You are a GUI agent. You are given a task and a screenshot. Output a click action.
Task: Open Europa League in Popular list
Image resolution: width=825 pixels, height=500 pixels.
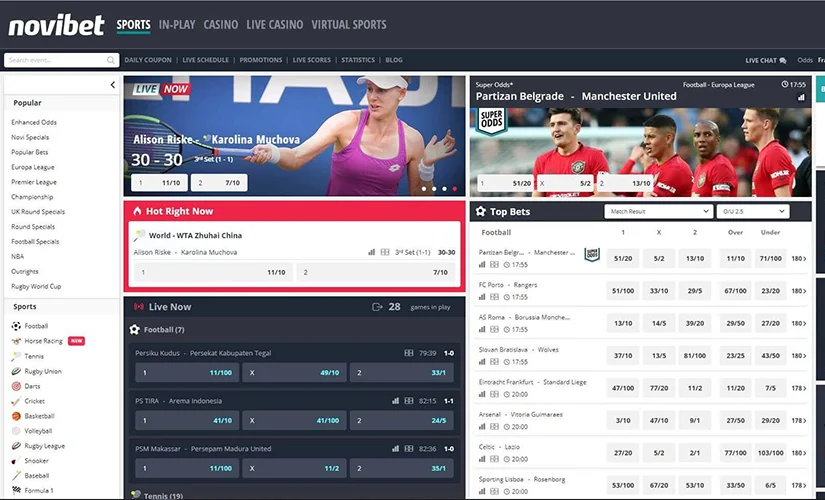[x=33, y=167]
